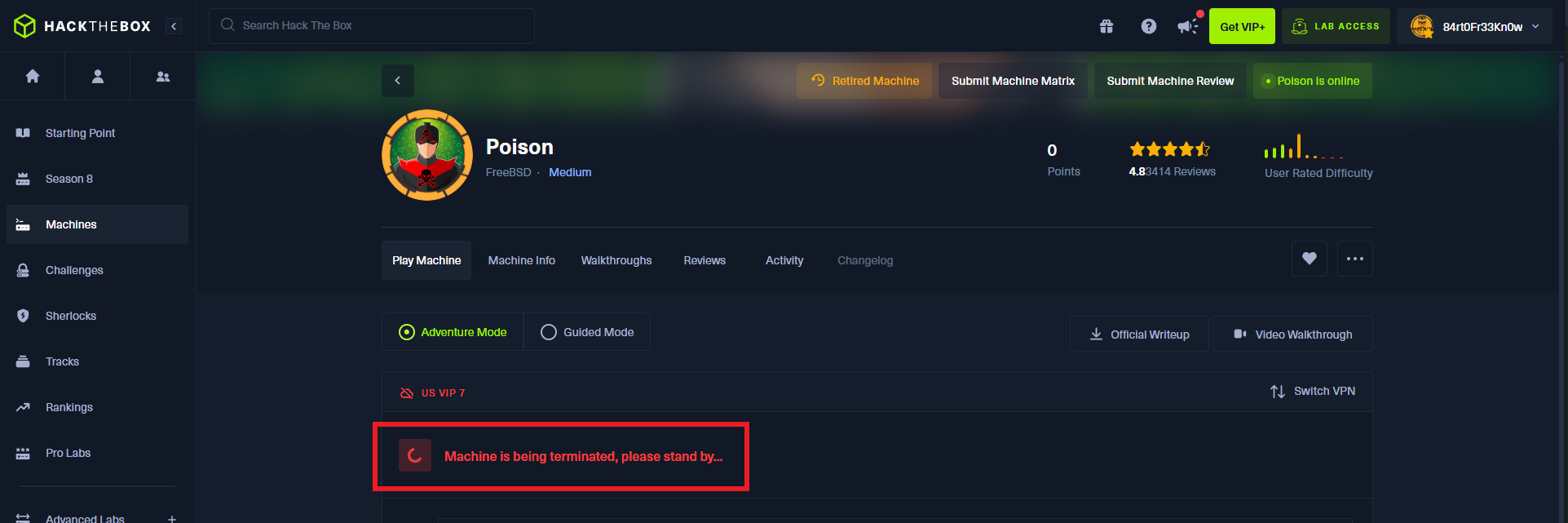Click the 3414 Reviews text

coord(1181,171)
